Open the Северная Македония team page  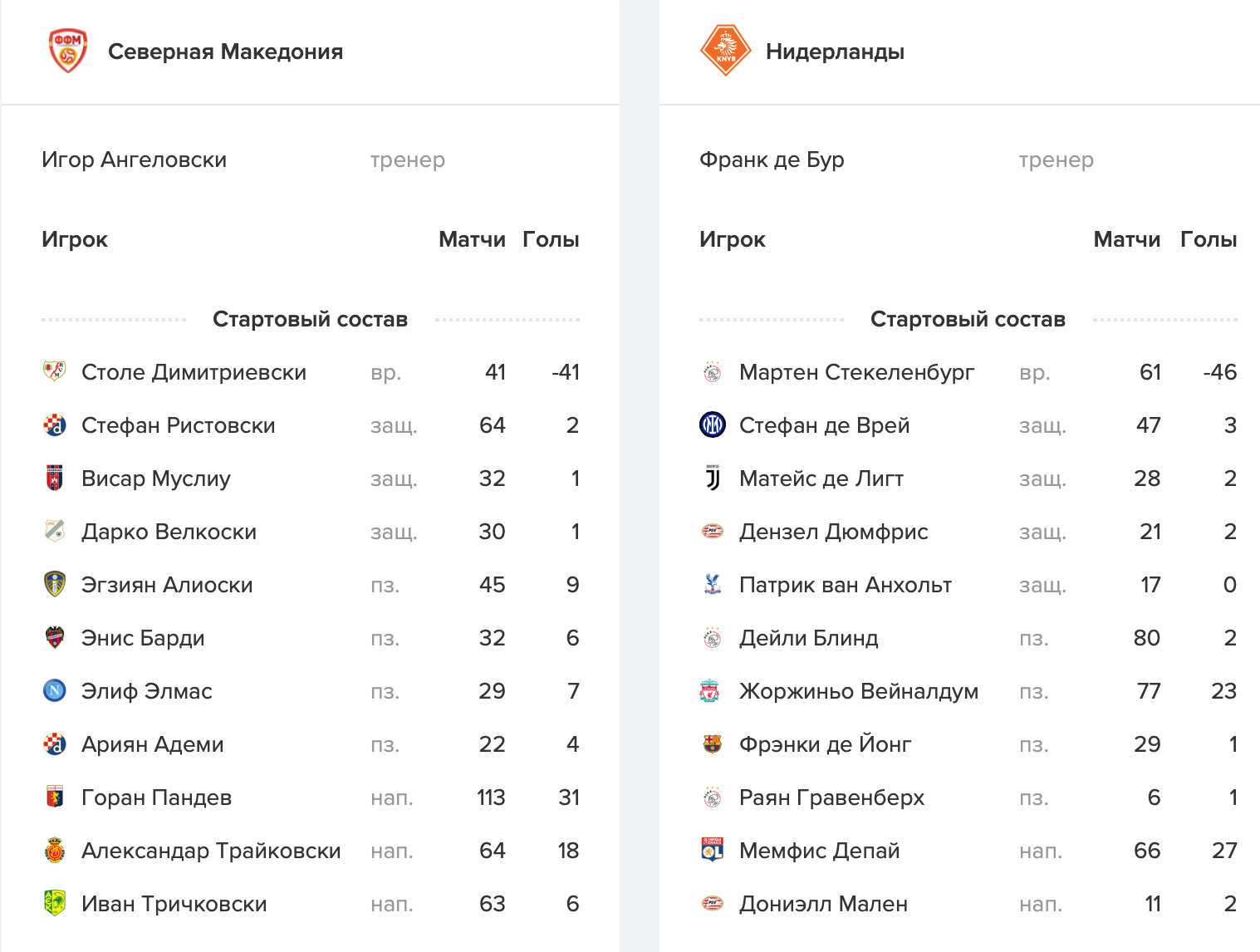[x=225, y=52]
